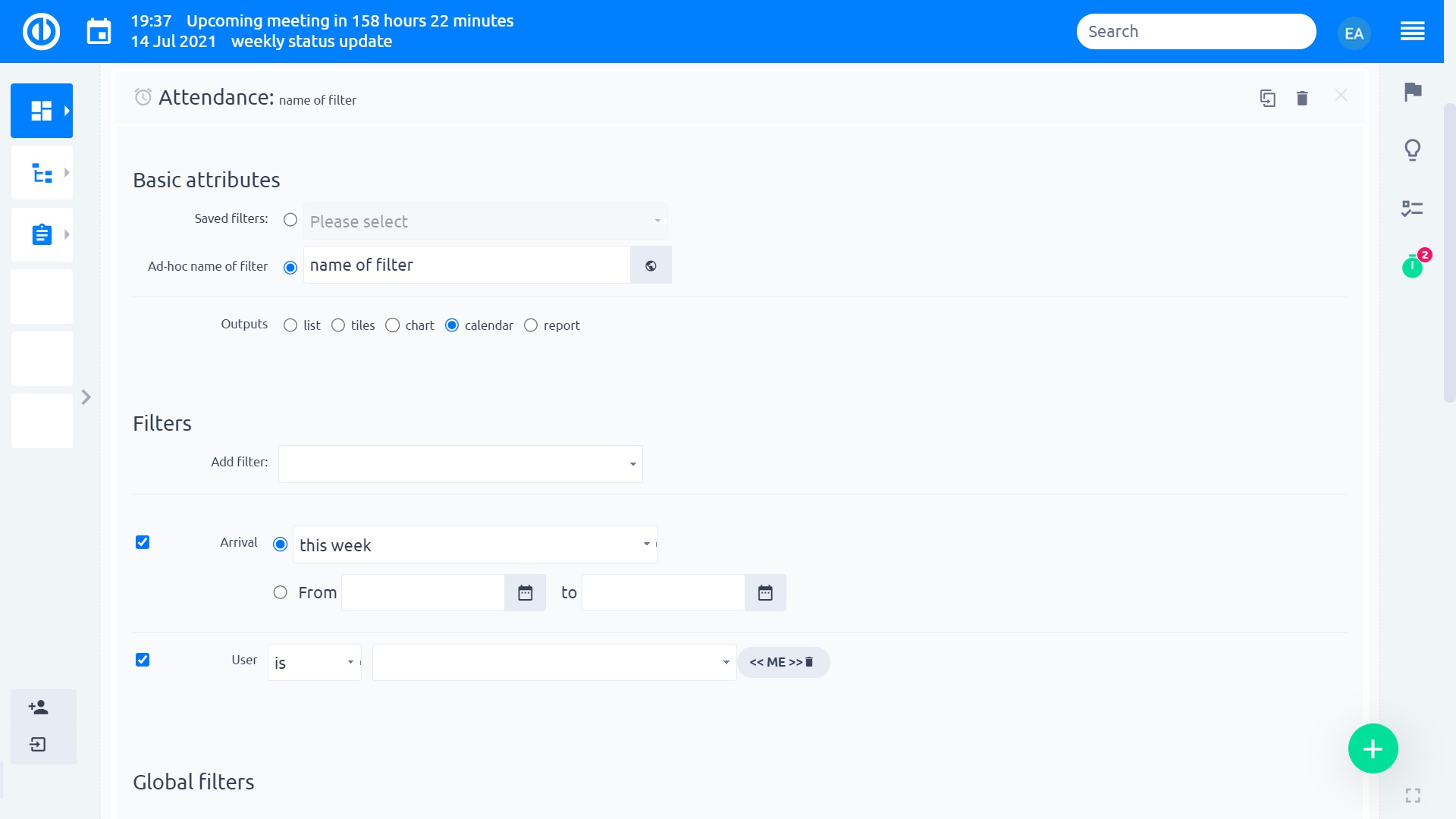The width and height of the screenshot is (1456, 819).
Task: Open the Saved filters Please select dropdown
Action: tap(485, 221)
